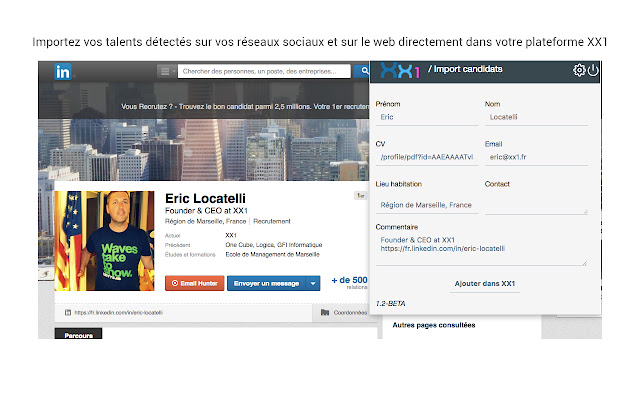
Task: Focus the LinkedIn search field
Action: (264, 71)
